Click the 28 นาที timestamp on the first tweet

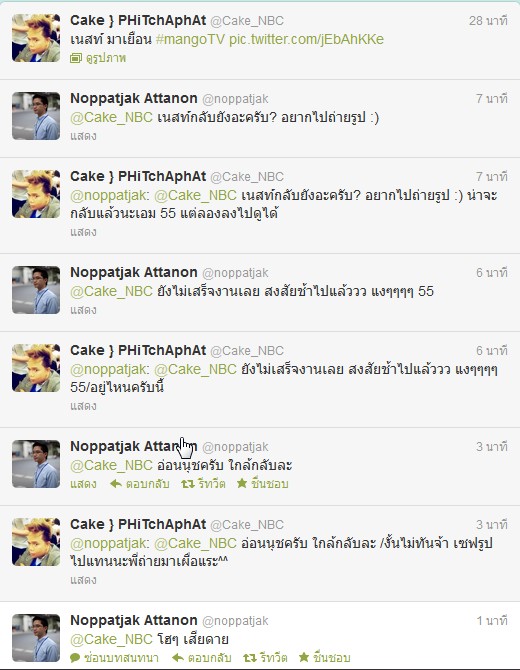[x=488, y=21]
